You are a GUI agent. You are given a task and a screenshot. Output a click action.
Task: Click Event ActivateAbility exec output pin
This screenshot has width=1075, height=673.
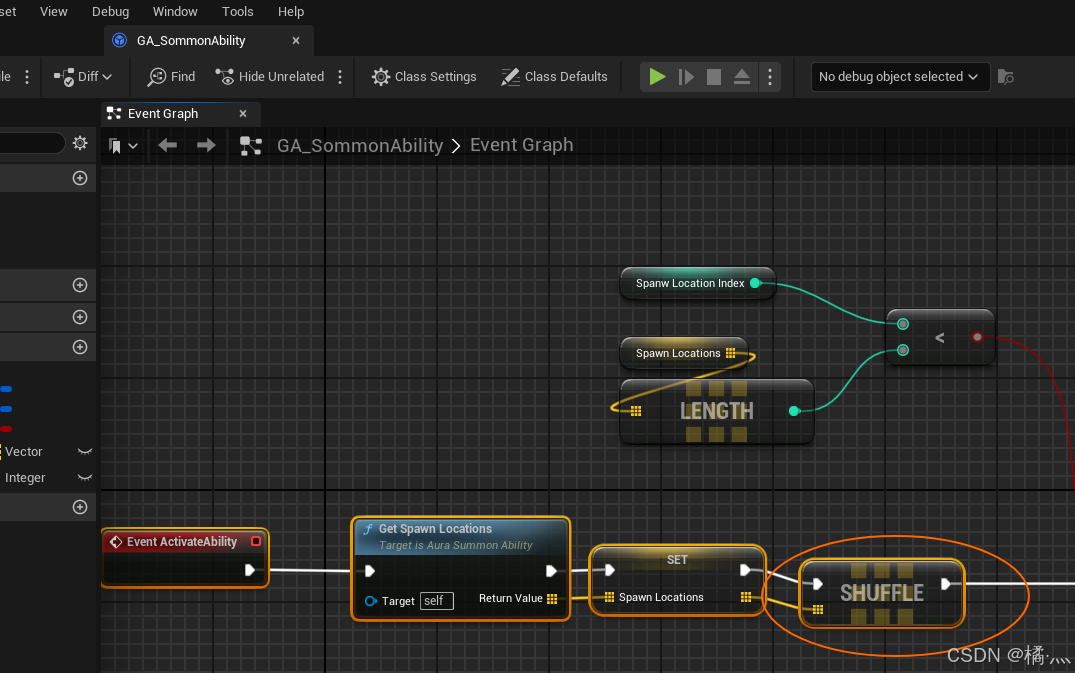250,570
